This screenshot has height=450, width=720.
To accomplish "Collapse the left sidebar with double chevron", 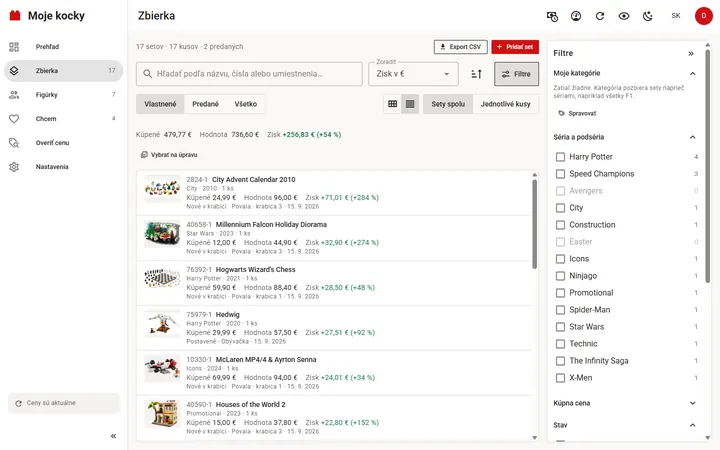I will click(113, 436).
